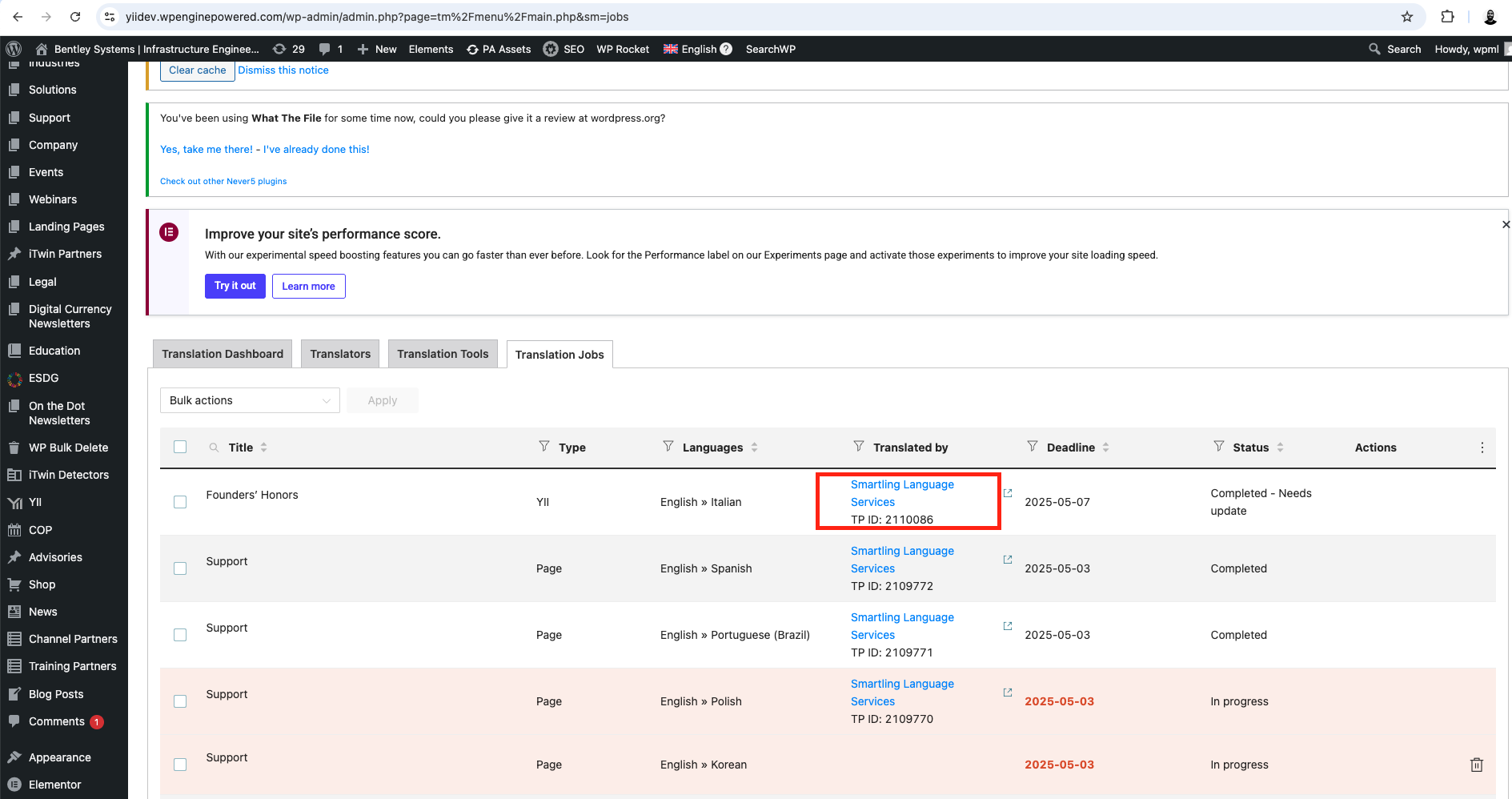Open the Translators tab
Screen dimensions: 1512x799
point(340,354)
